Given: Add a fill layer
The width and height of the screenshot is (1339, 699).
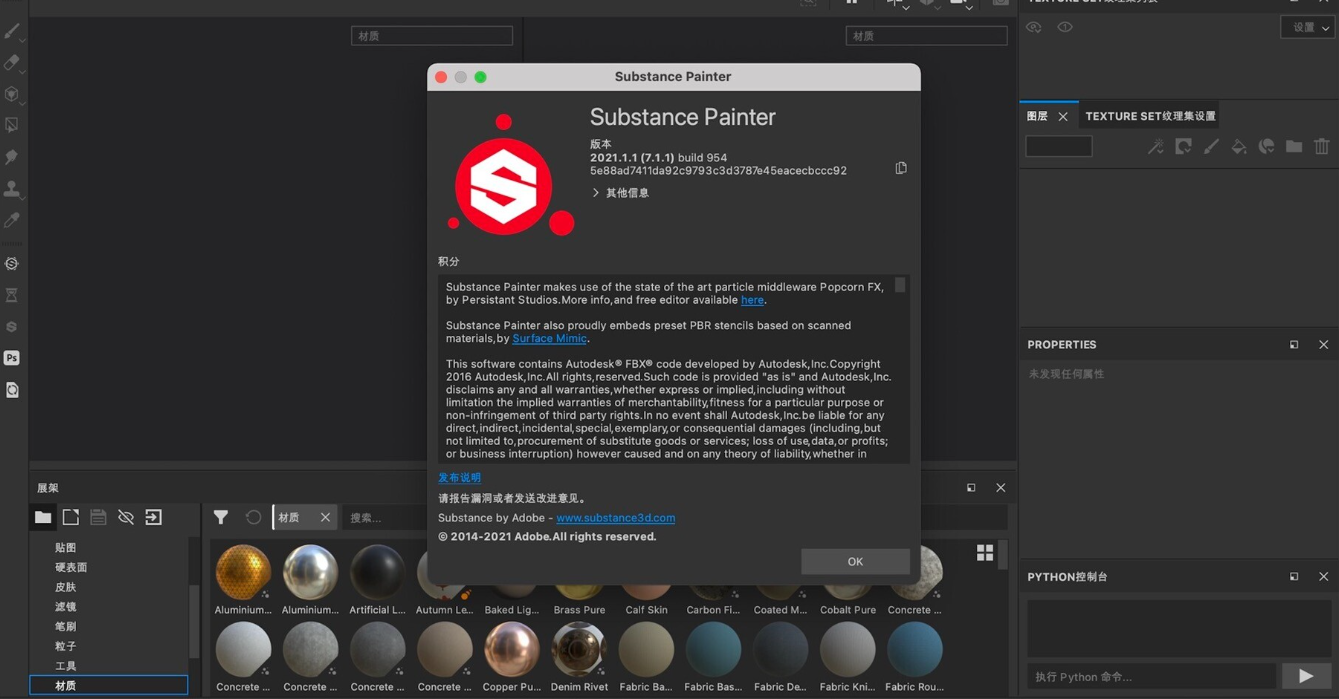Looking at the screenshot, I should pos(1239,147).
